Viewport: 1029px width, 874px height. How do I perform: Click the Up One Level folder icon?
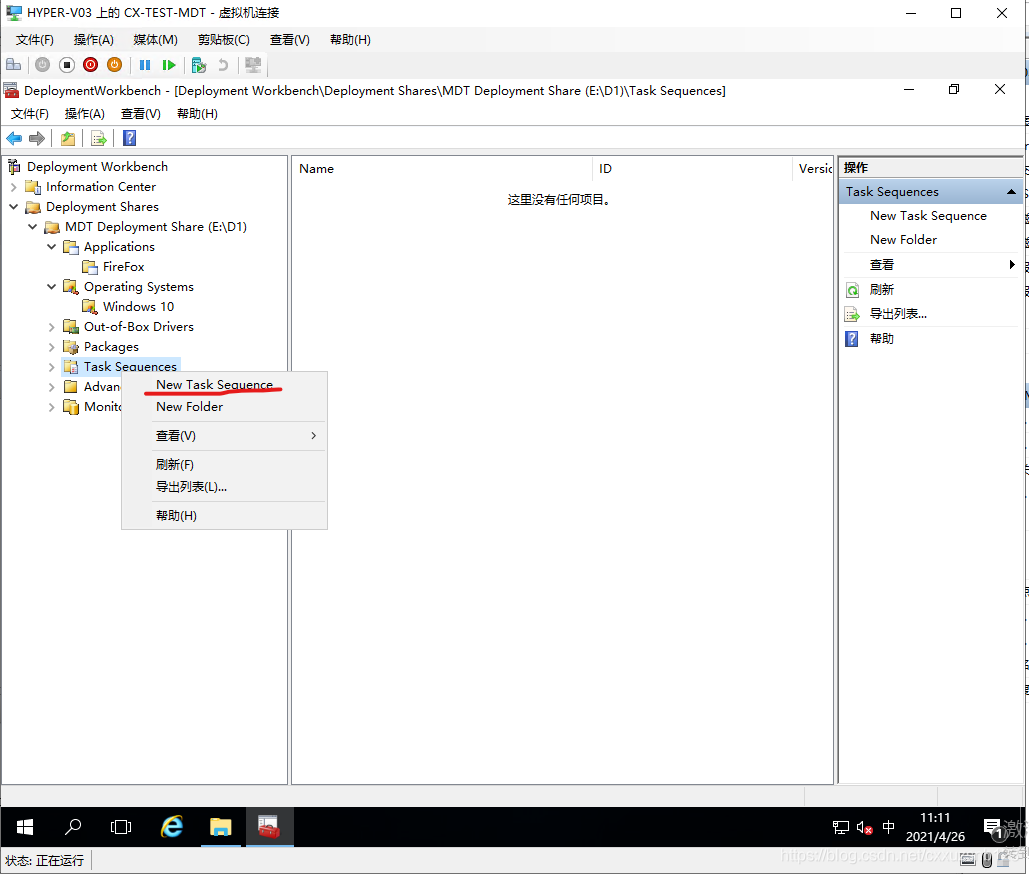[68, 138]
